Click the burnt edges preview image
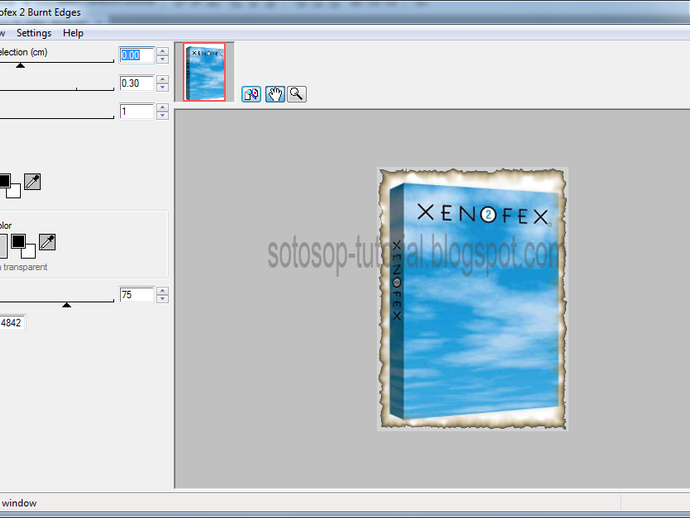The image size is (690, 518). point(473,298)
